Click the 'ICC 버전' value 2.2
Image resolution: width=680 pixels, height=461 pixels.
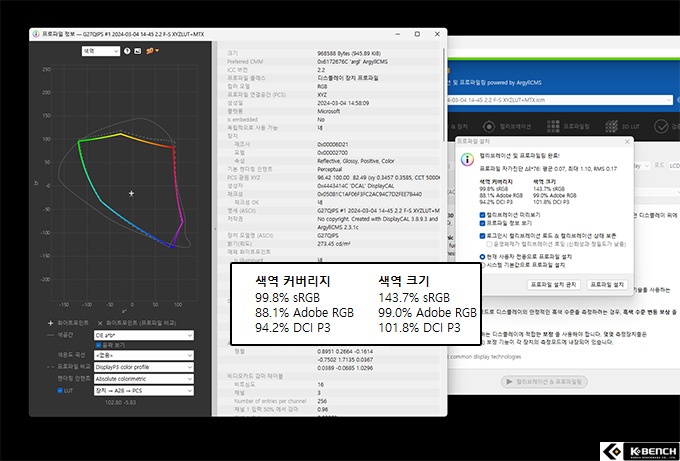point(321,70)
